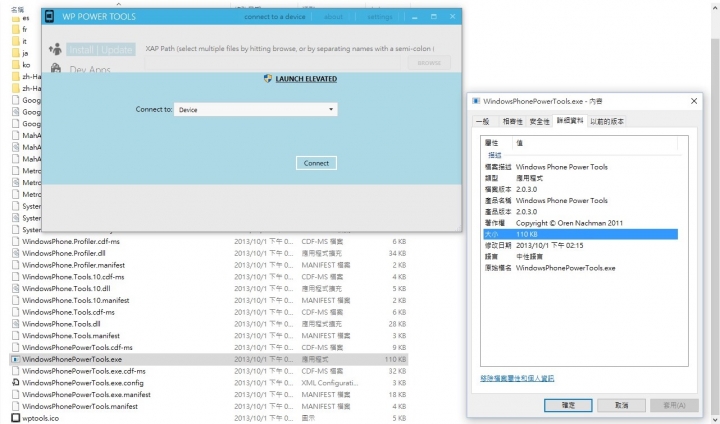Click the wptools.ico file icon

coord(16,418)
